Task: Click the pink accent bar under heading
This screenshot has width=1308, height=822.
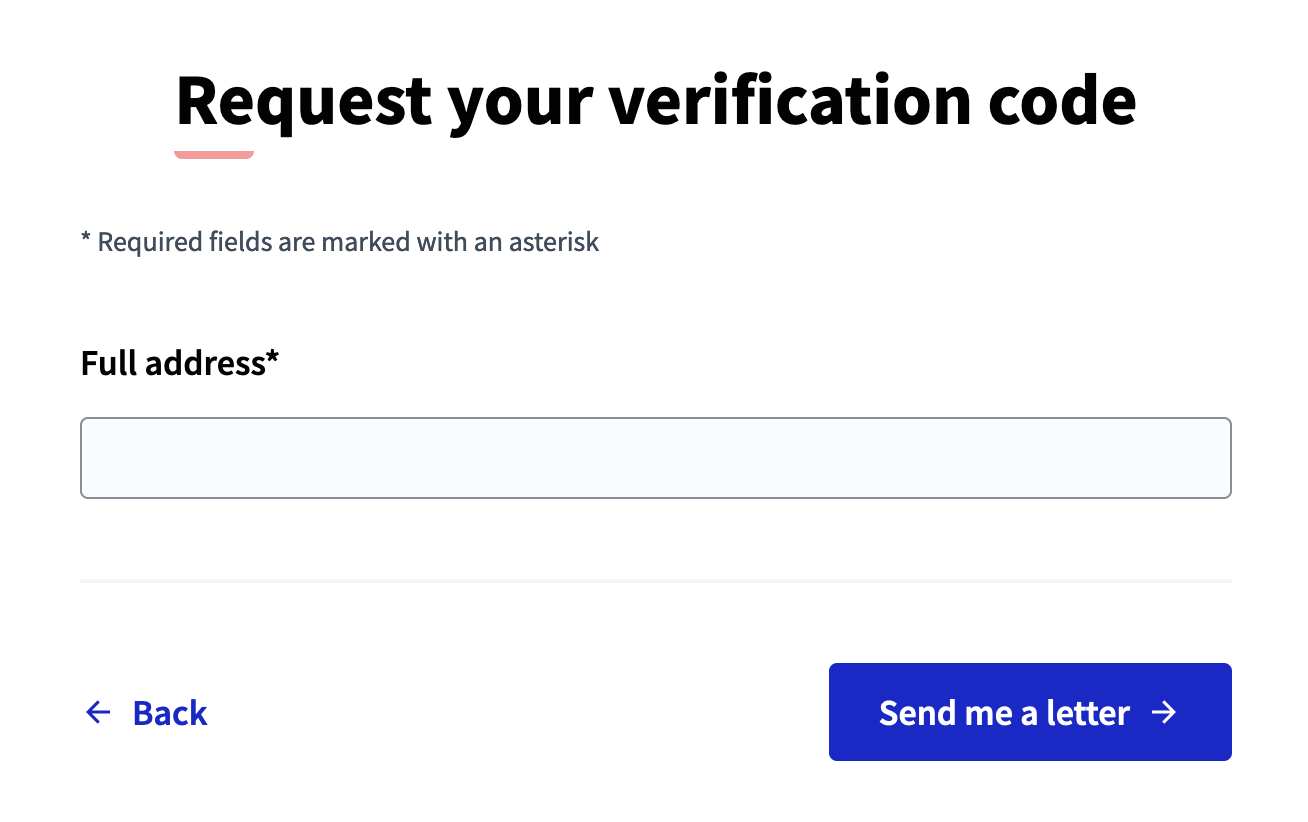Action: coord(214,154)
